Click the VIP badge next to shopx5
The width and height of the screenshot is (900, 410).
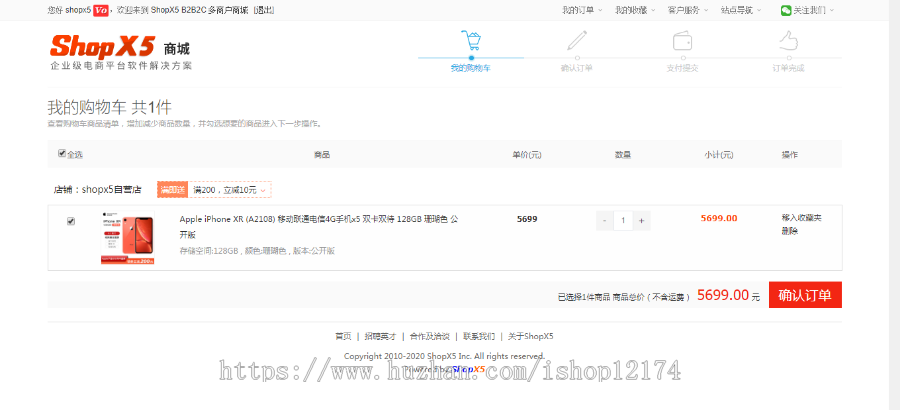tap(101, 10)
